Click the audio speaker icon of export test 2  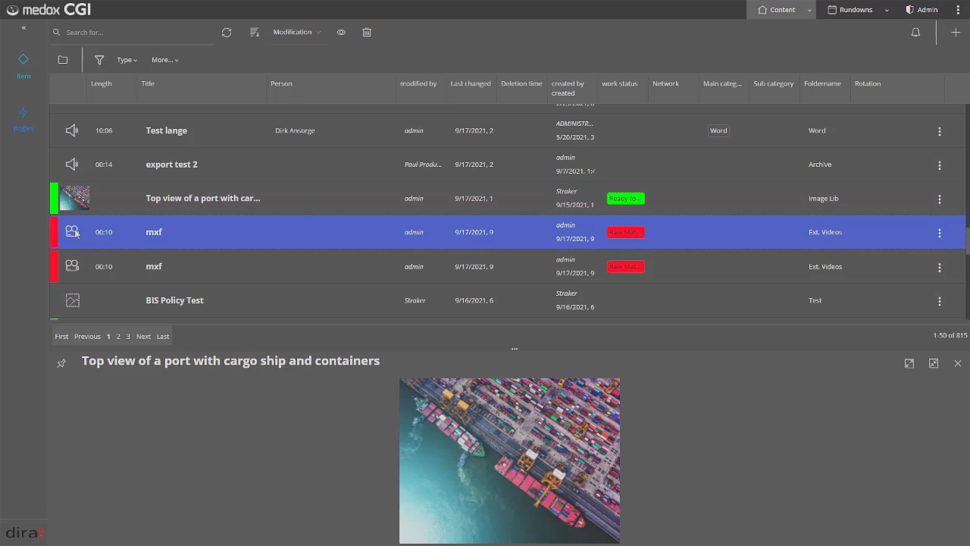click(x=72, y=164)
